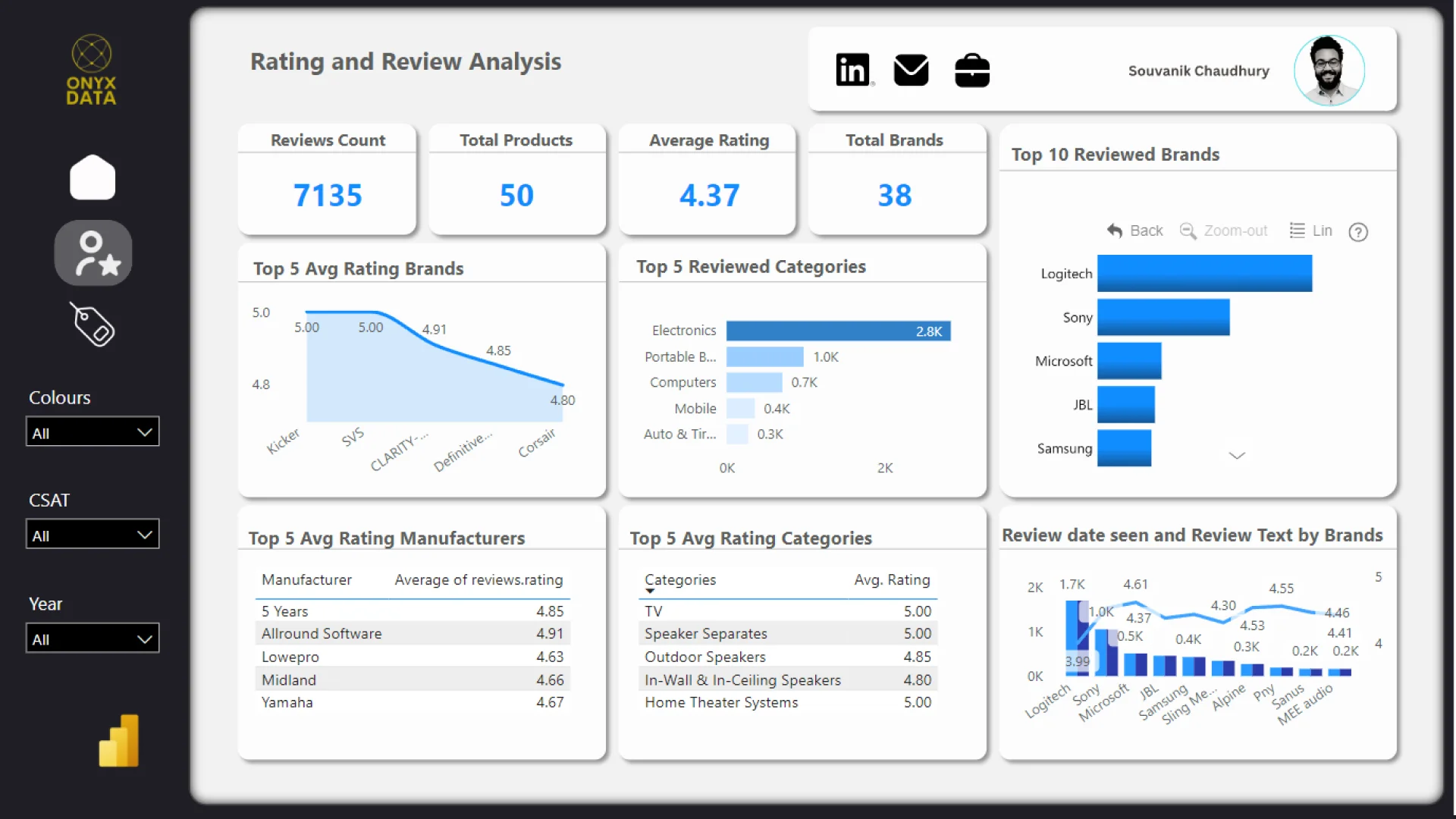Select the JBL bar in brands chart
This screenshot has height=819, width=1456.
1126,405
